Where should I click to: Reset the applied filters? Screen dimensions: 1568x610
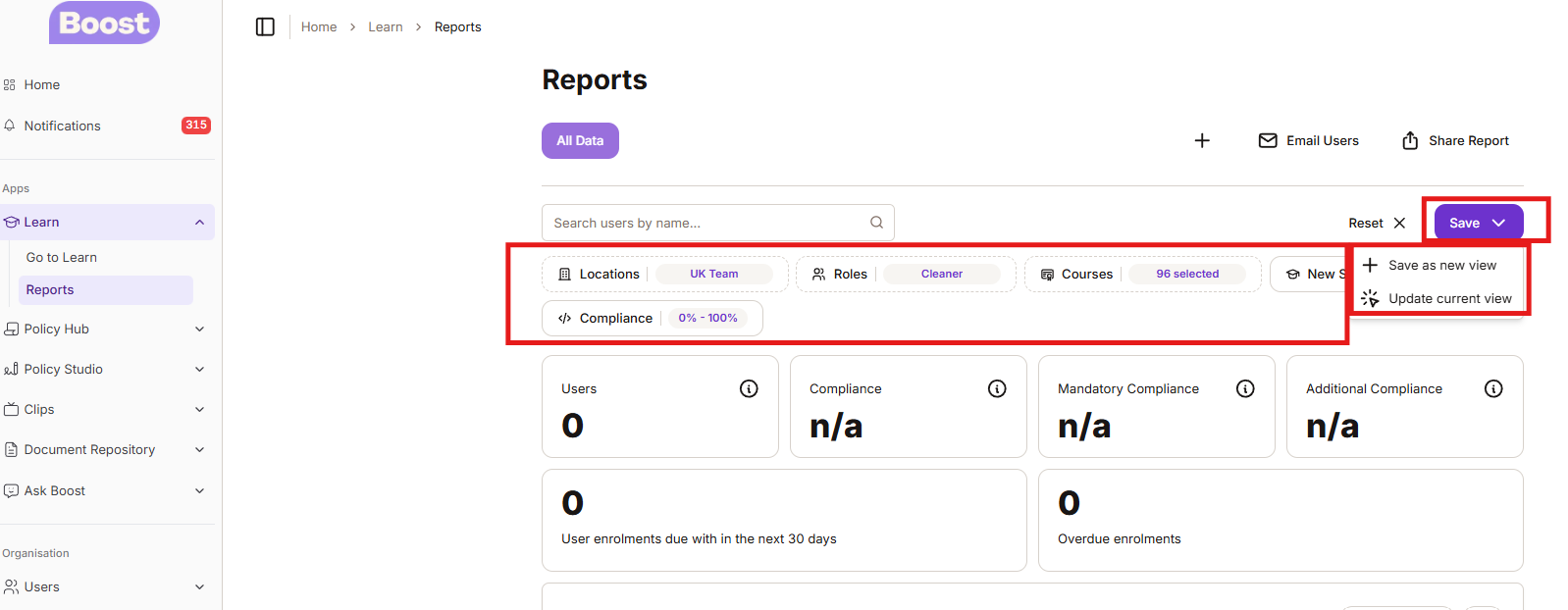(1377, 224)
